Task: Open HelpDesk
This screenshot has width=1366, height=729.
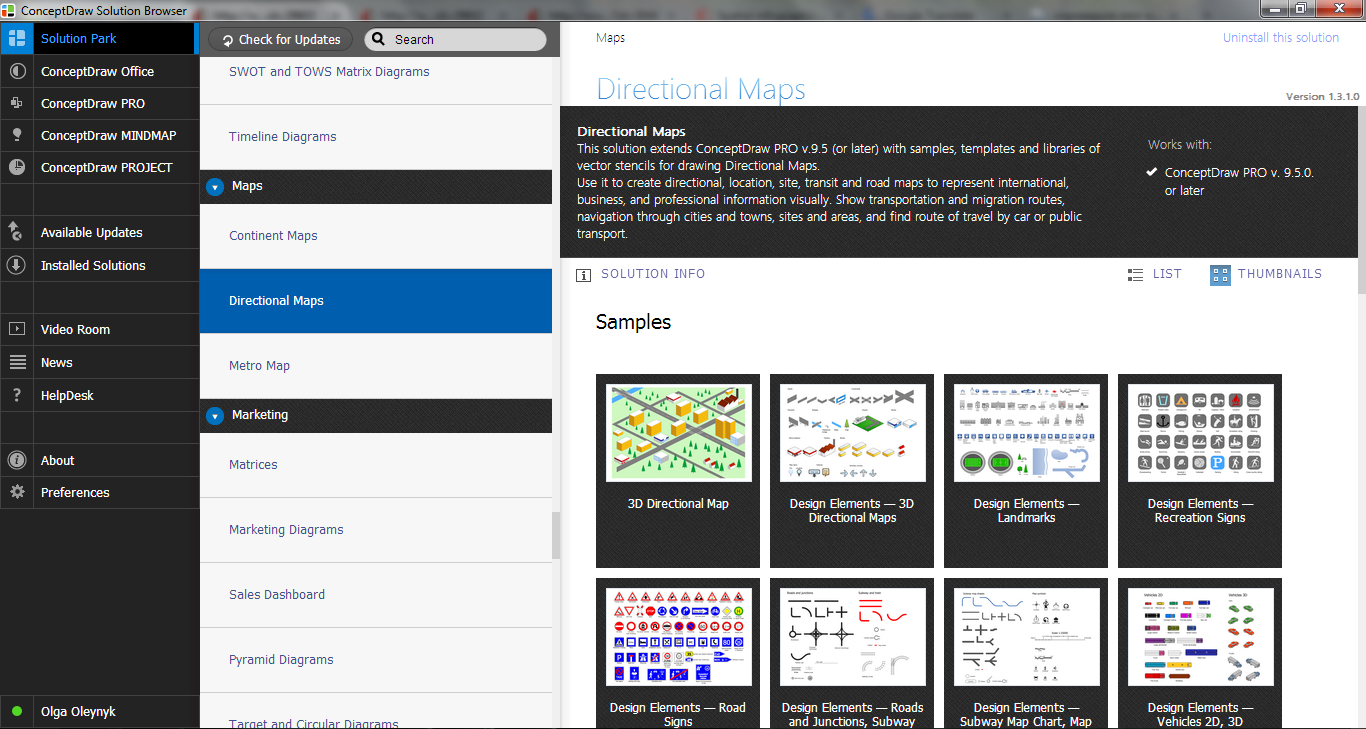Action: click(100, 395)
